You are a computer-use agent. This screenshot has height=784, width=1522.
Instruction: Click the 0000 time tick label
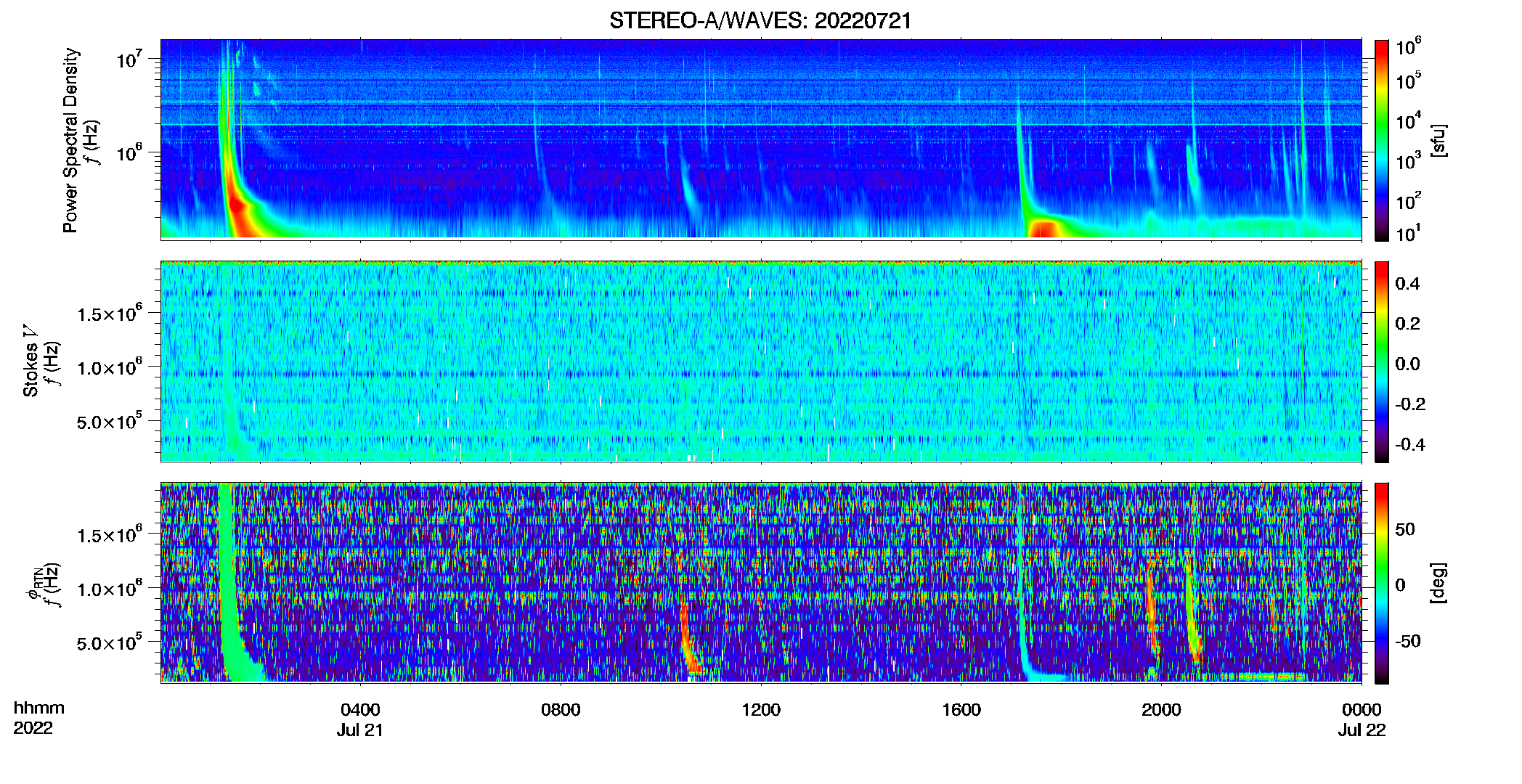pos(1362,709)
